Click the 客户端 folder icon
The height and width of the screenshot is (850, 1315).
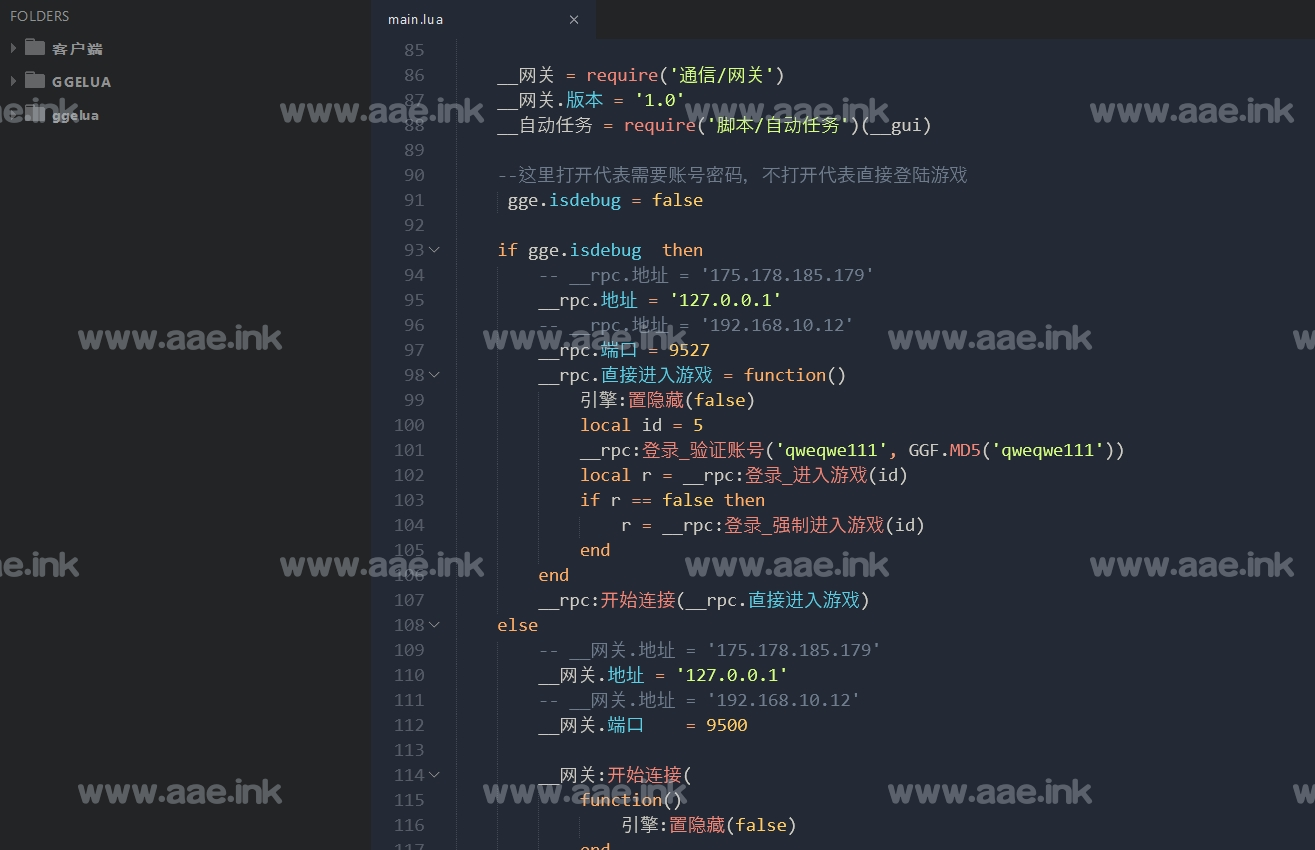[x=36, y=48]
